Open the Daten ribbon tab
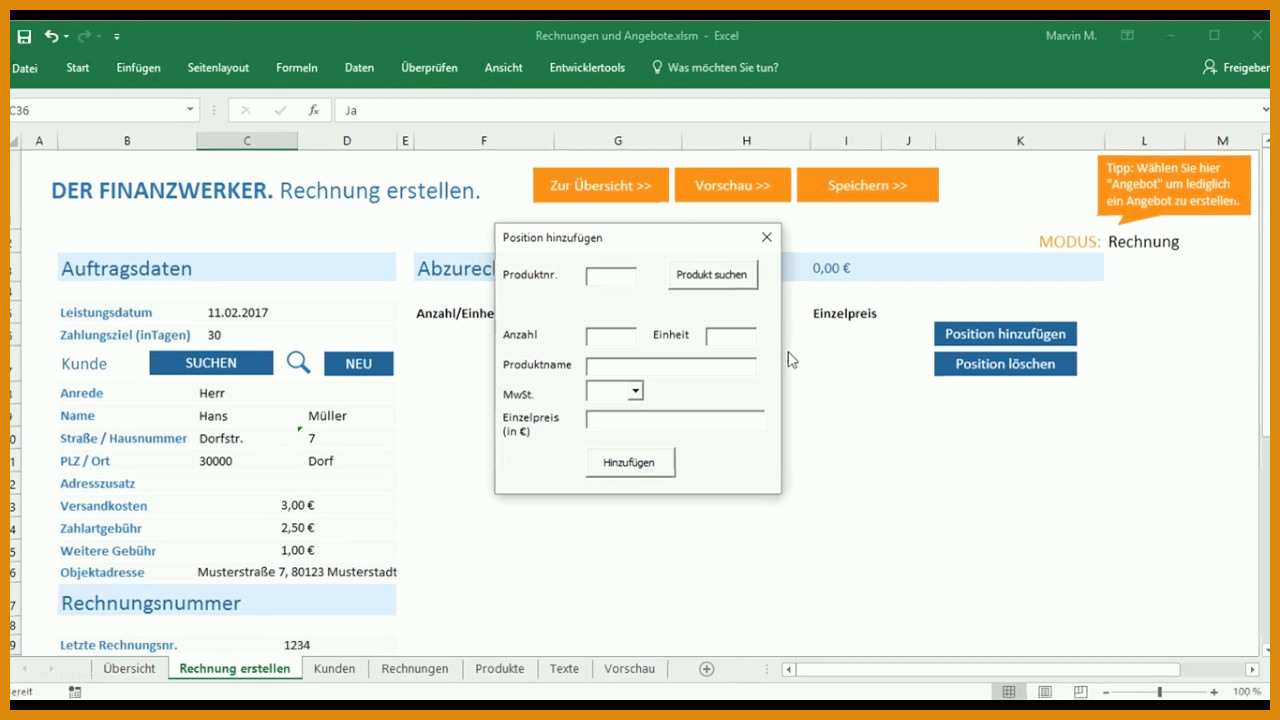The width and height of the screenshot is (1280, 720). (359, 68)
